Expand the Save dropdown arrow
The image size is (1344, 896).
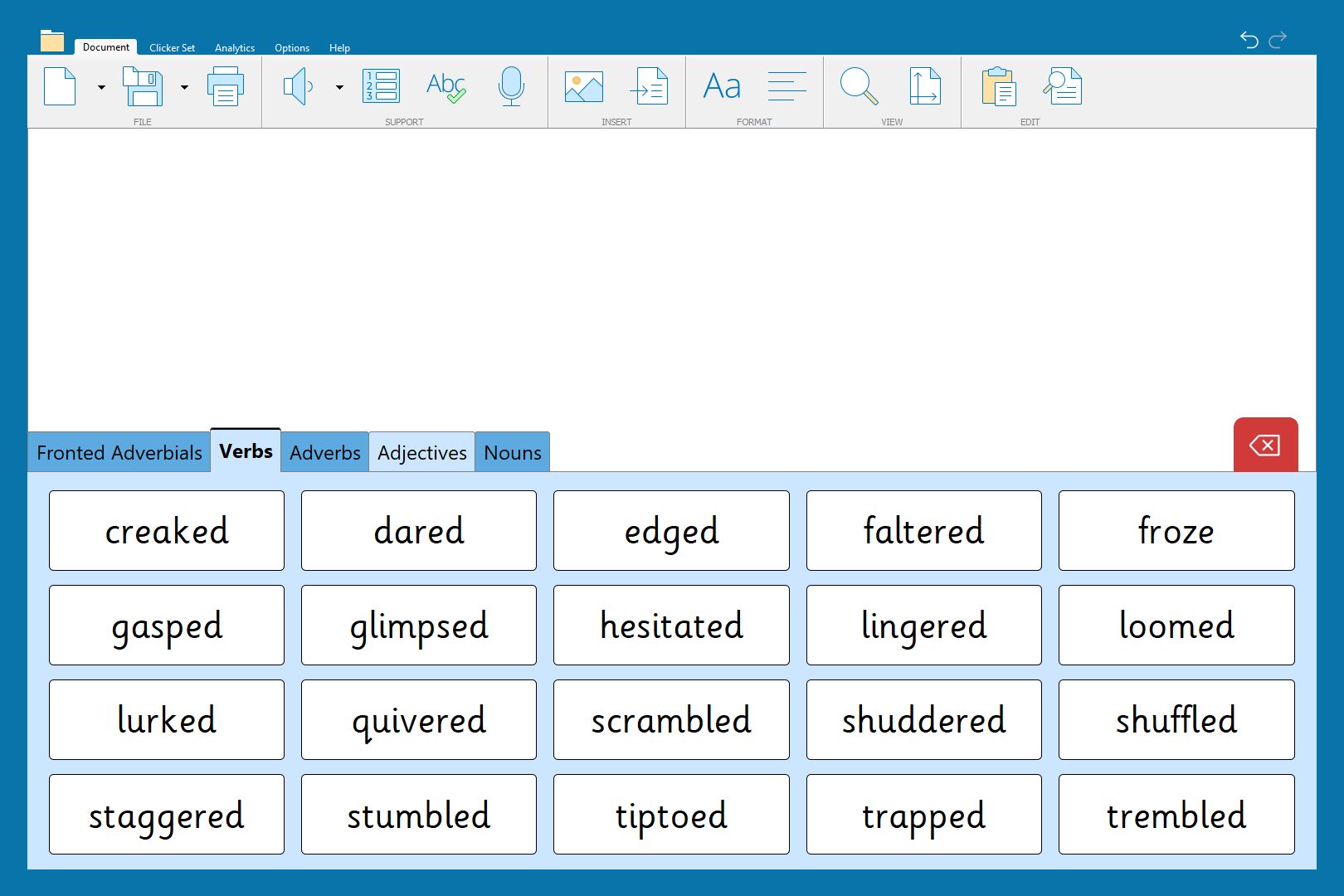184,87
